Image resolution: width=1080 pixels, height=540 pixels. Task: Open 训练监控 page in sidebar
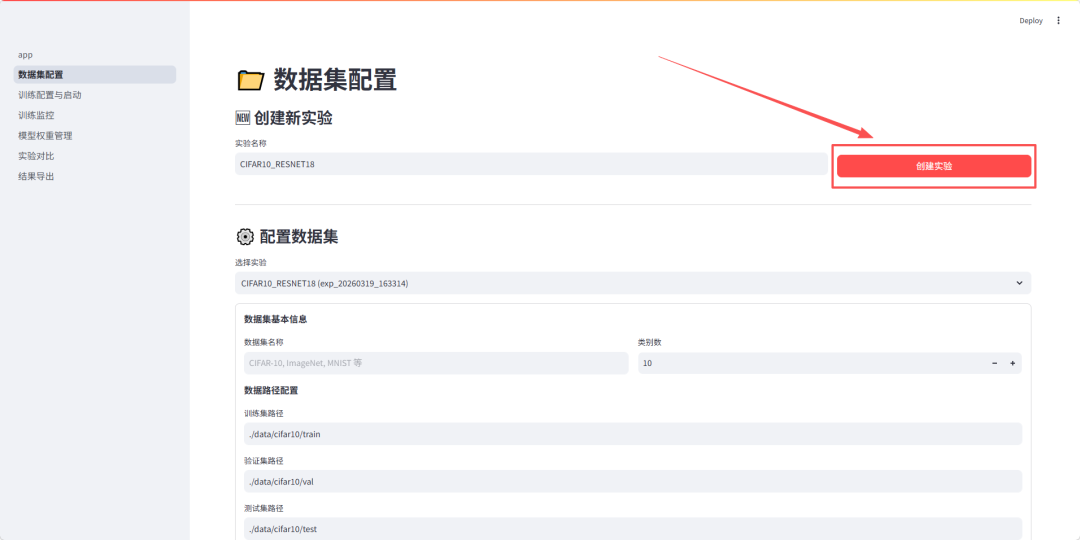(36, 115)
